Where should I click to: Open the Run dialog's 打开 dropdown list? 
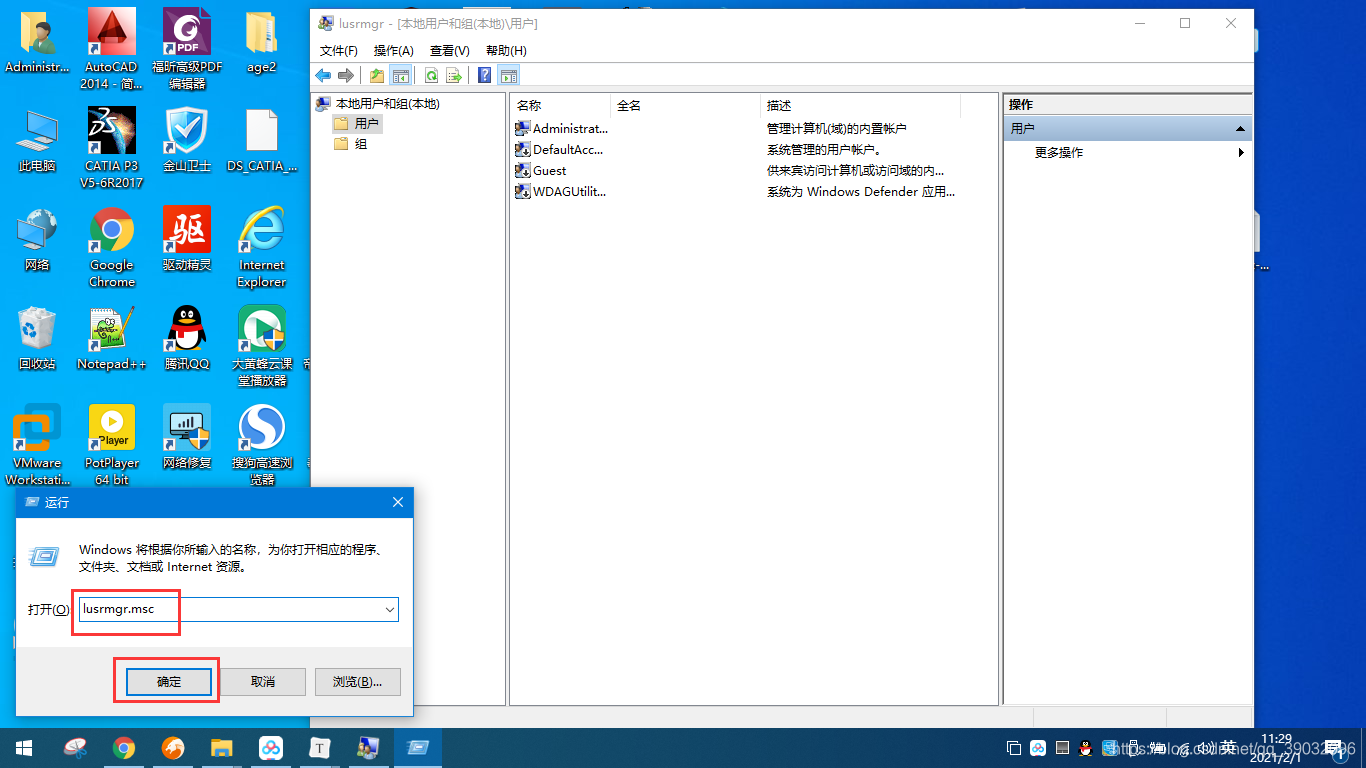(x=390, y=609)
